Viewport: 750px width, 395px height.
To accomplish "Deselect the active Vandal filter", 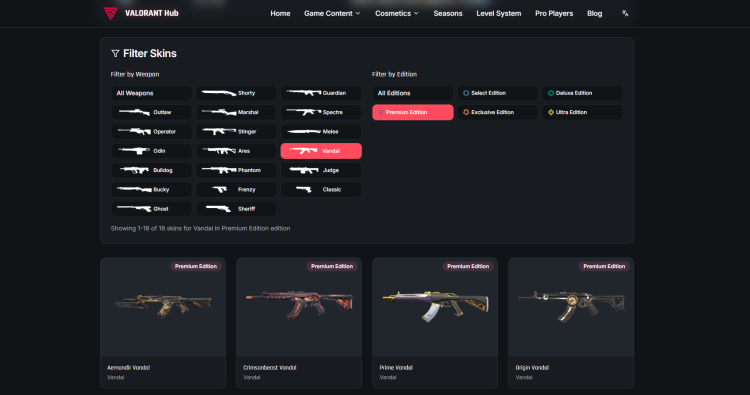I will coord(321,151).
